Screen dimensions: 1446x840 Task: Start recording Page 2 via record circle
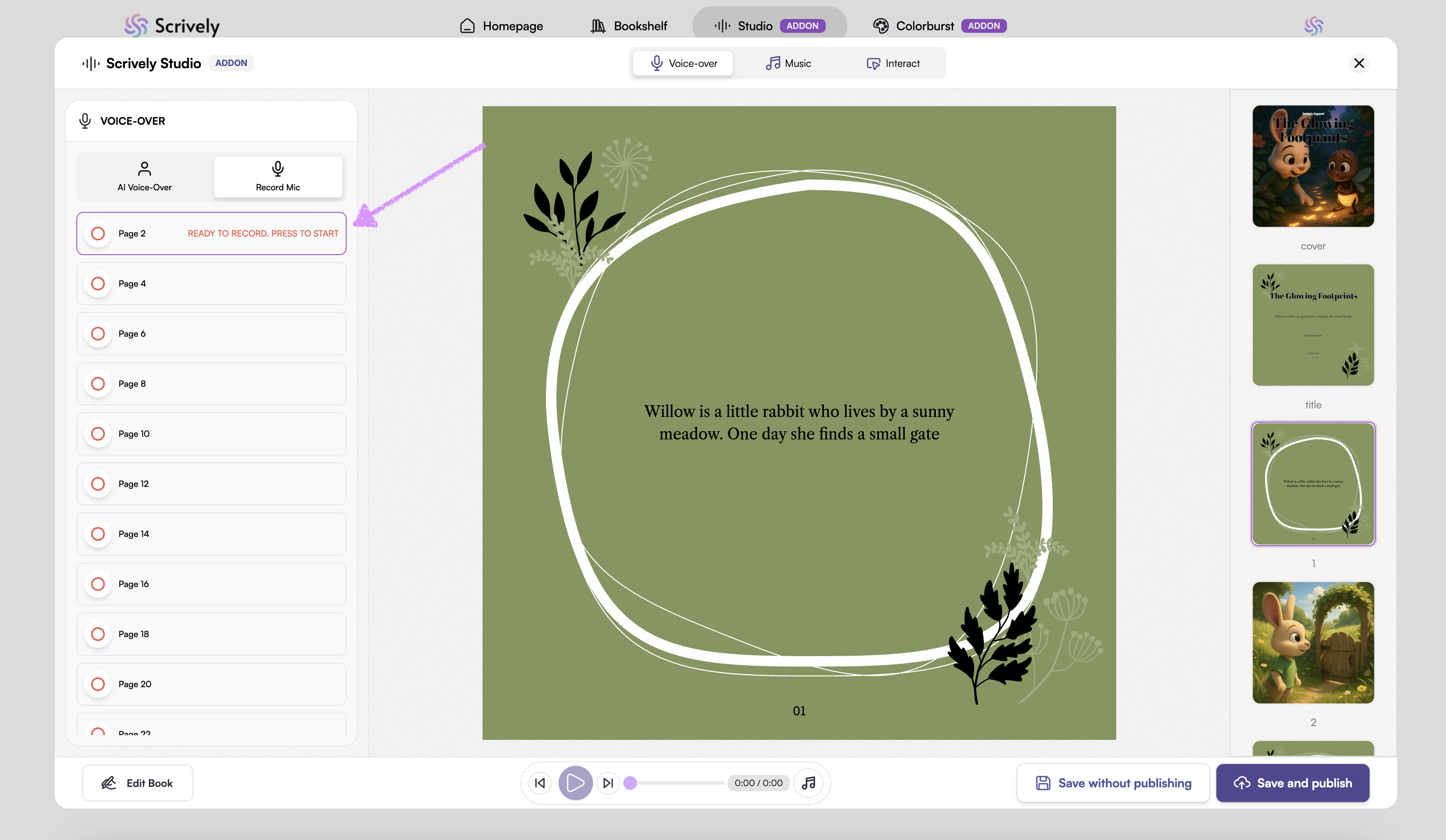(x=98, y=234)
